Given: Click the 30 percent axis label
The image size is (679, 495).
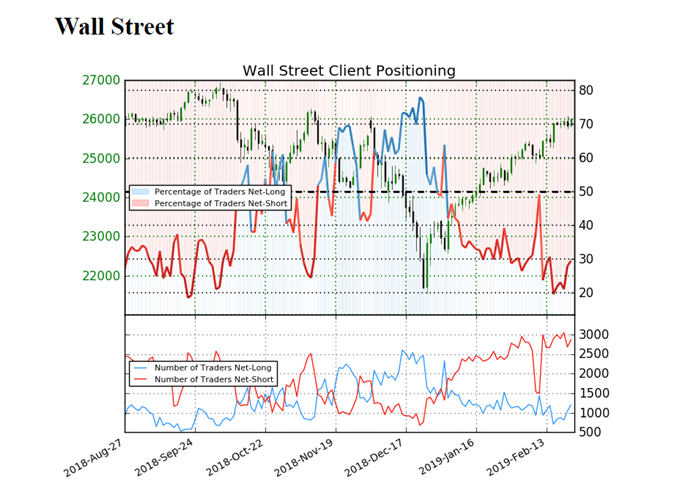Looking at the screenshot, I should tap(586, 259).
